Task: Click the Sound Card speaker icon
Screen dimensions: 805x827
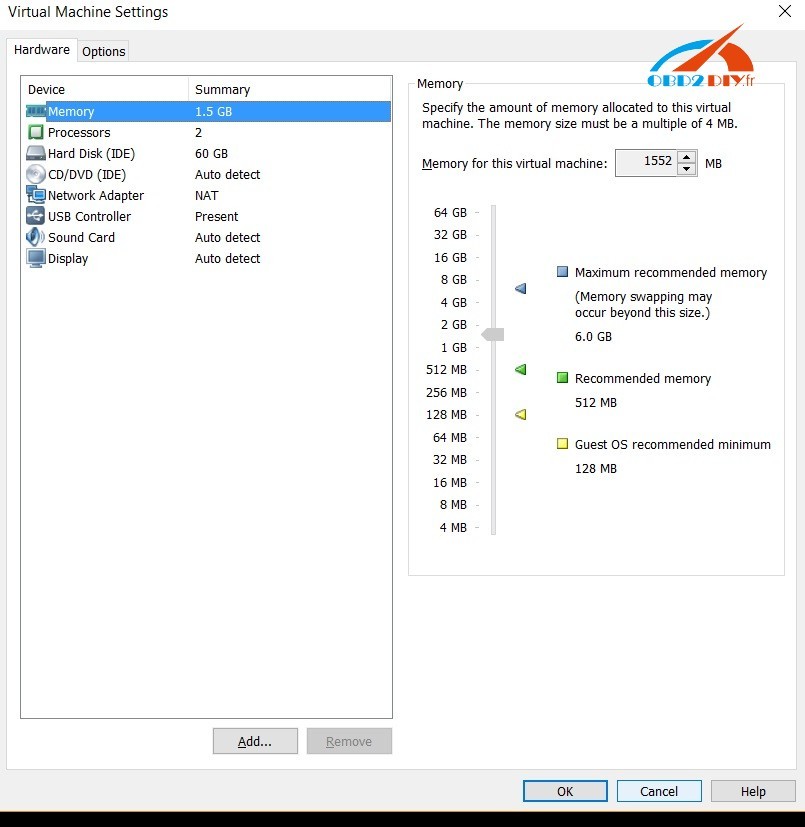Action: click(x=36, y=237)
